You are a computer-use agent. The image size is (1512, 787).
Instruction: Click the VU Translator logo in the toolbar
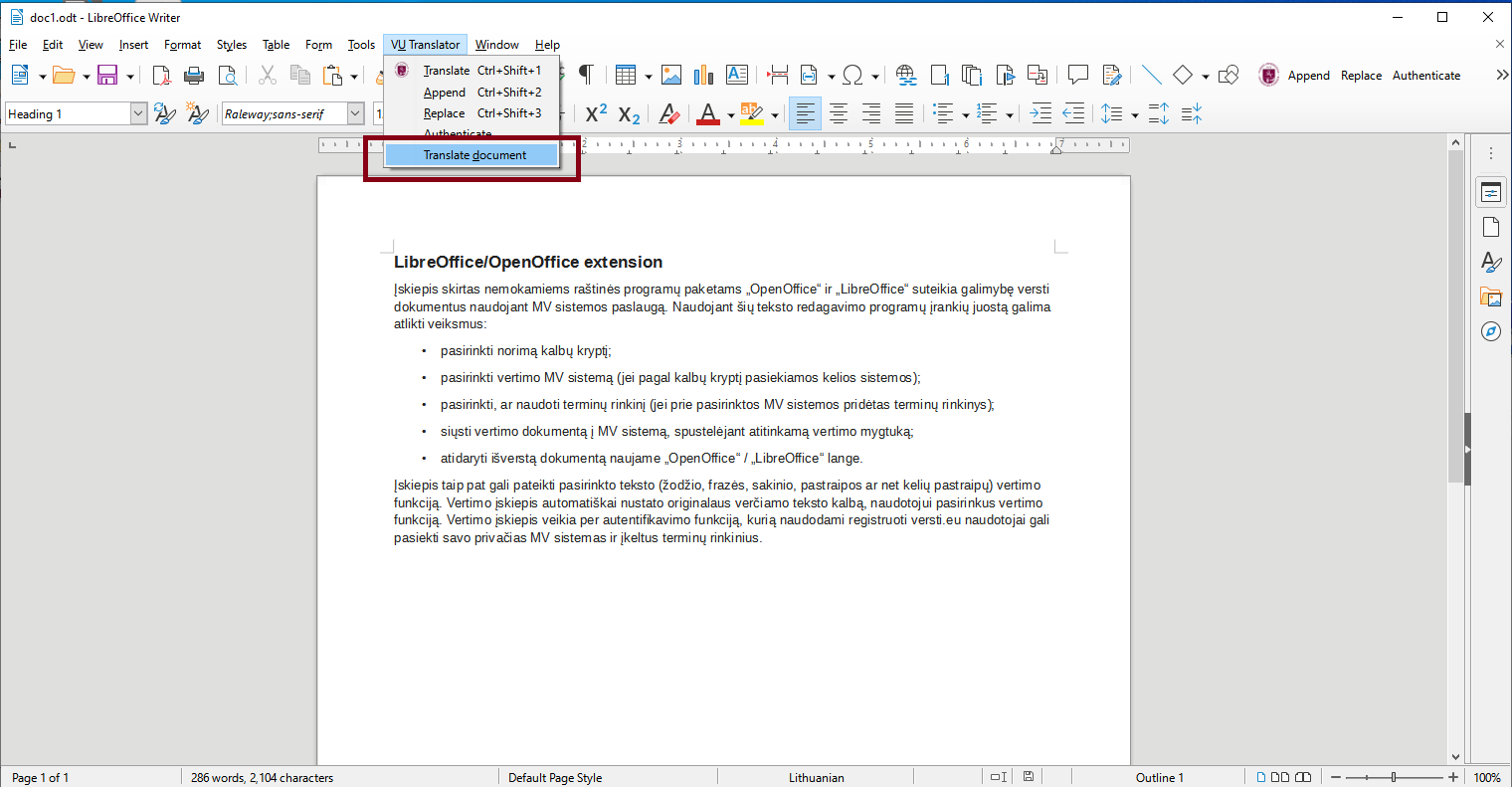(1268, 76)
